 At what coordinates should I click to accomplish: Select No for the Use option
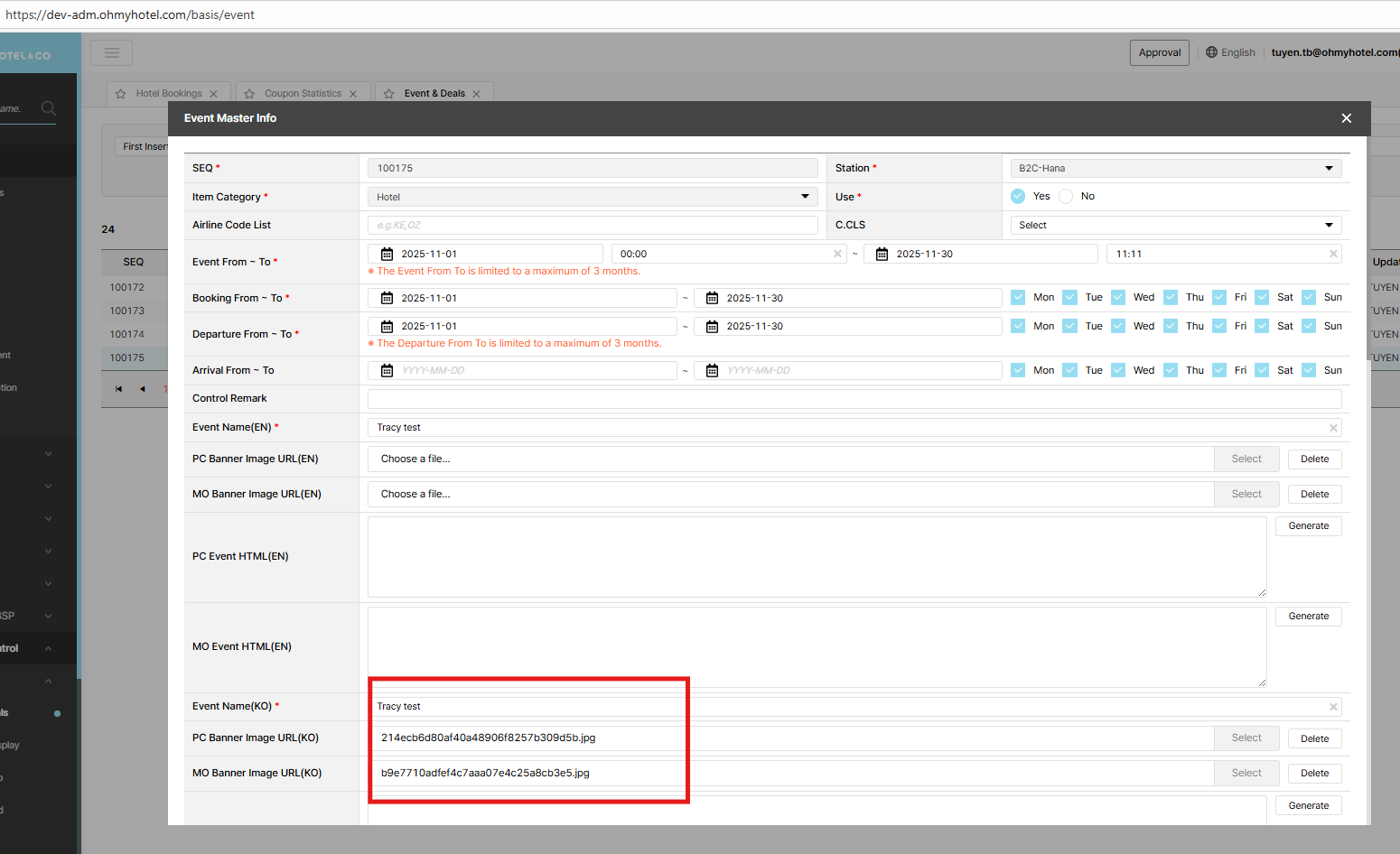tap(1066, 196)
